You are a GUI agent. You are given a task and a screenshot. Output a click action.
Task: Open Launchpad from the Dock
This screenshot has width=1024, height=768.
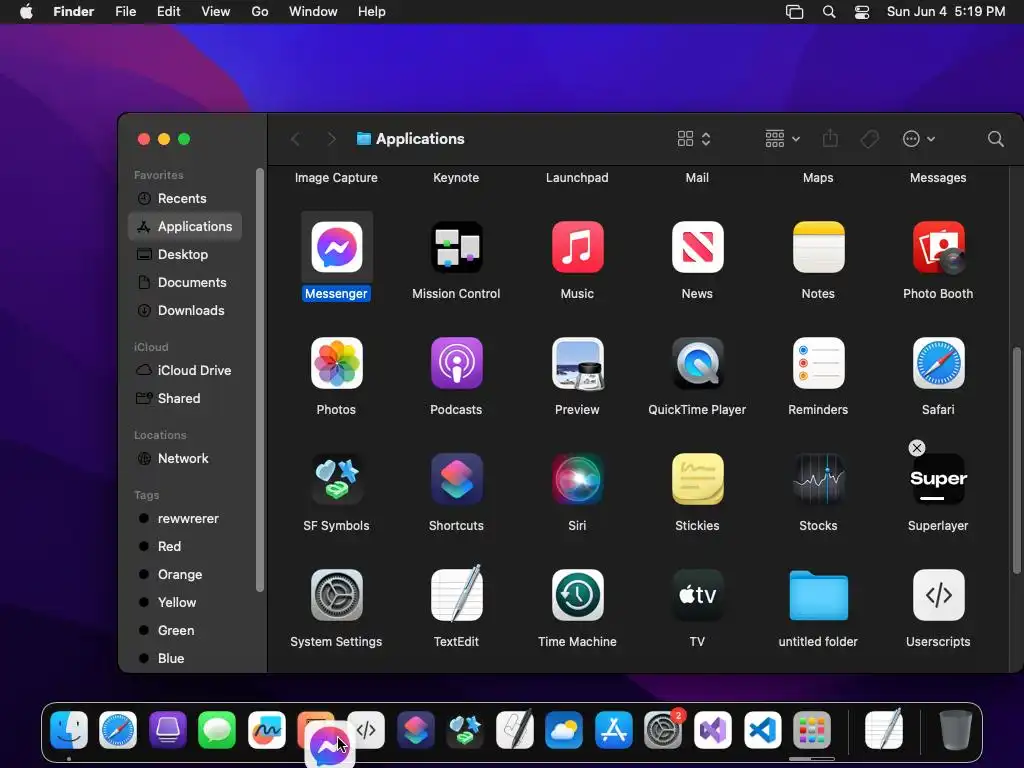coord(812,730)
